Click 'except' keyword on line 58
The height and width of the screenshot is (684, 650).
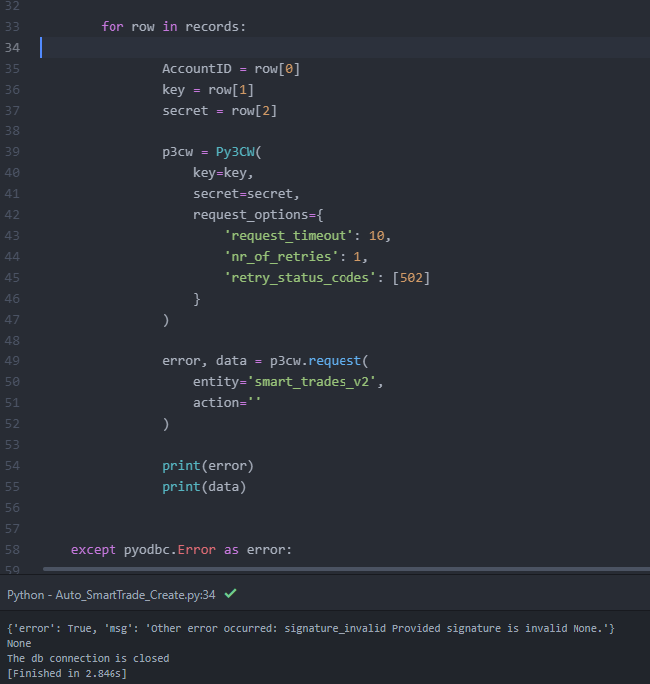pos(93,550)
